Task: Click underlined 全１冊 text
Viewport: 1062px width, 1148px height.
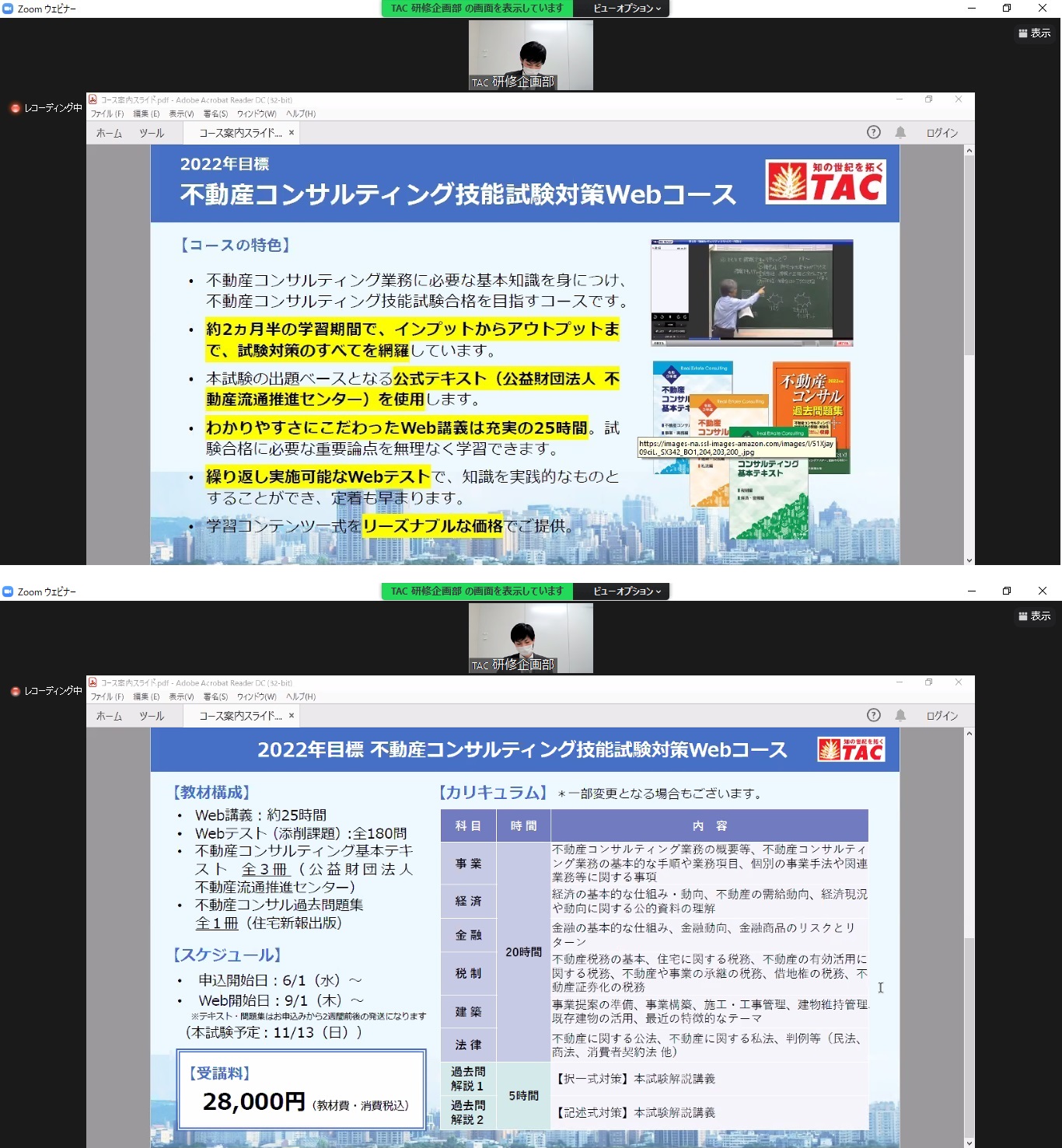Action: click(x=217, y=923)
